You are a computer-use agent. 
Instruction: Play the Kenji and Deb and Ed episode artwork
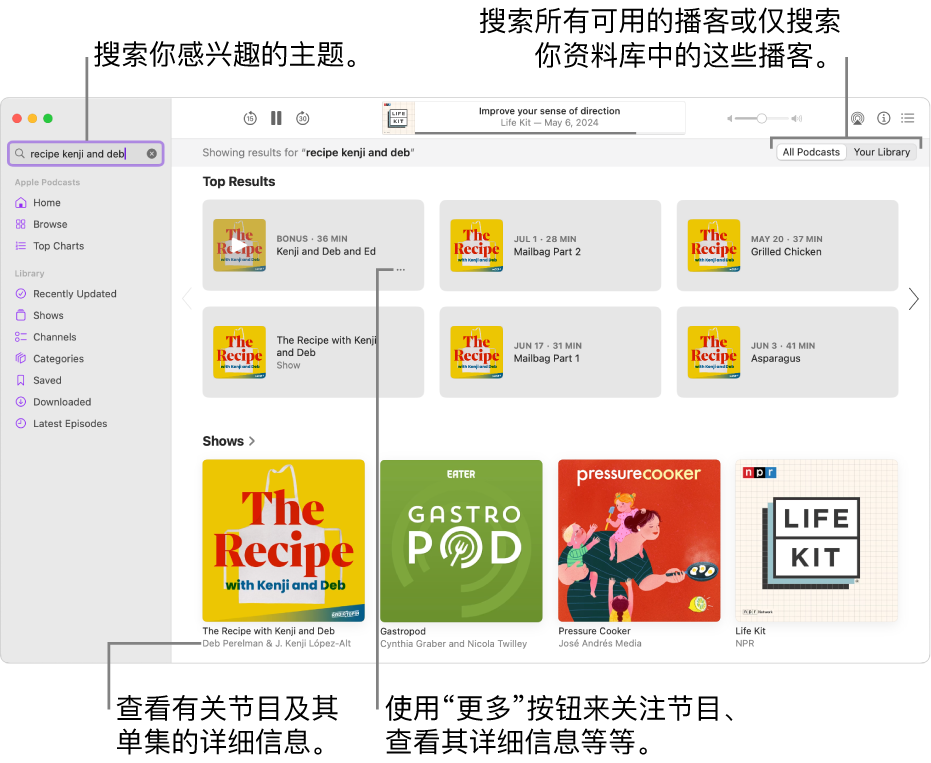click(x=239, y=246)
